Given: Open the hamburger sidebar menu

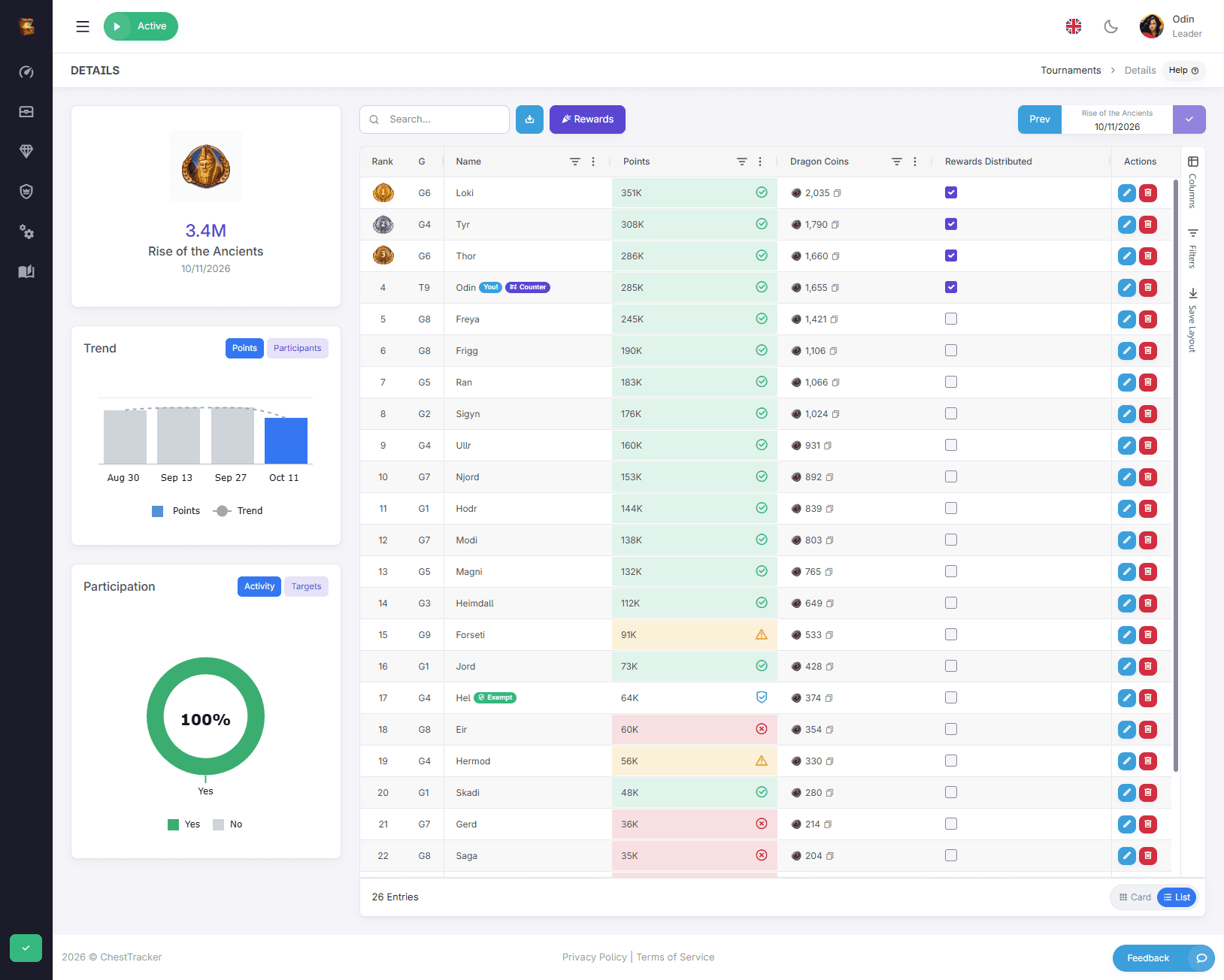Looking at the screenshot, I should pyautogui.click(x=83, y=26).
